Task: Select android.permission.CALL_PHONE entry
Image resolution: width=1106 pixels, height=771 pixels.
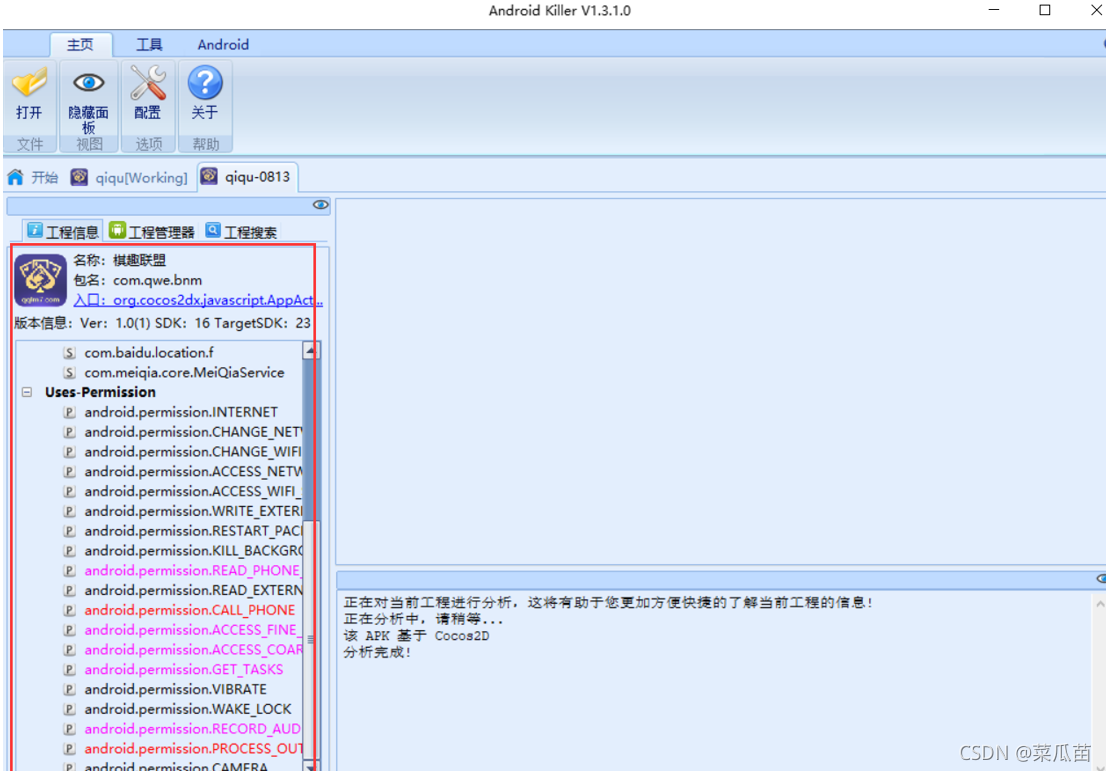Action: pos(190,609)
